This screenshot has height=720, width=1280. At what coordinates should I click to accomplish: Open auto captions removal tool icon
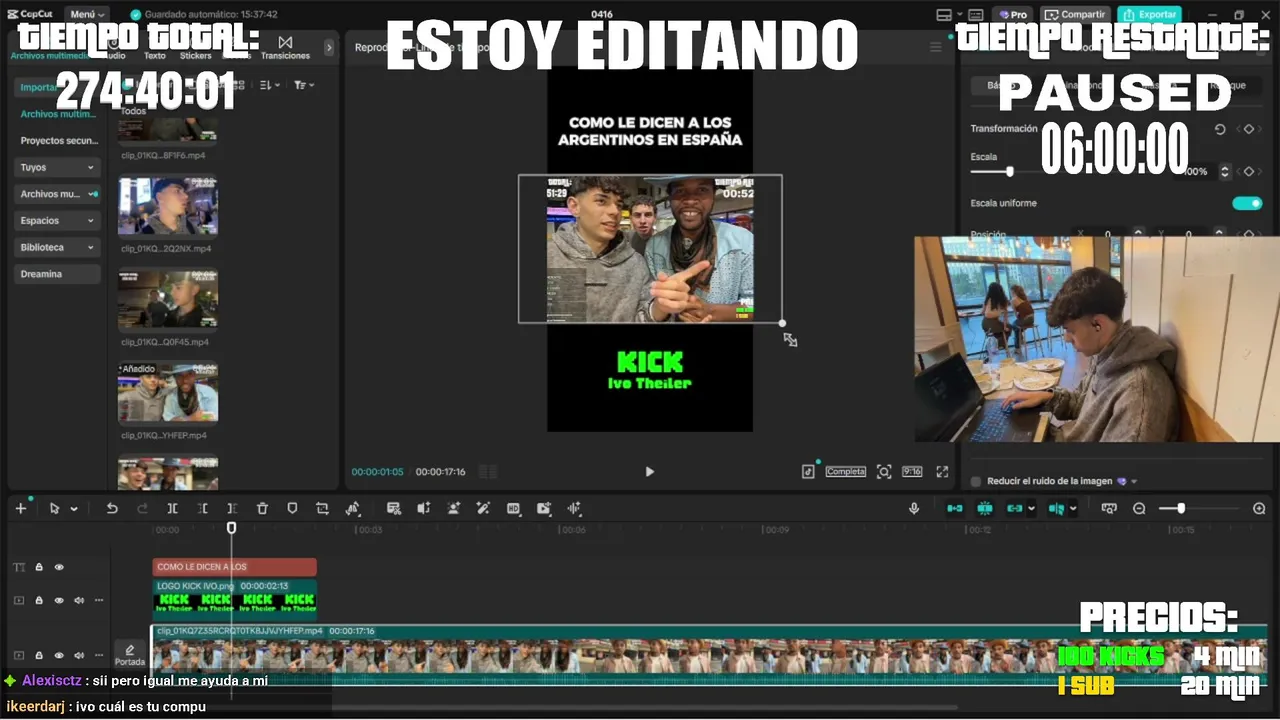pyautogui.click(x=393, y=508)
